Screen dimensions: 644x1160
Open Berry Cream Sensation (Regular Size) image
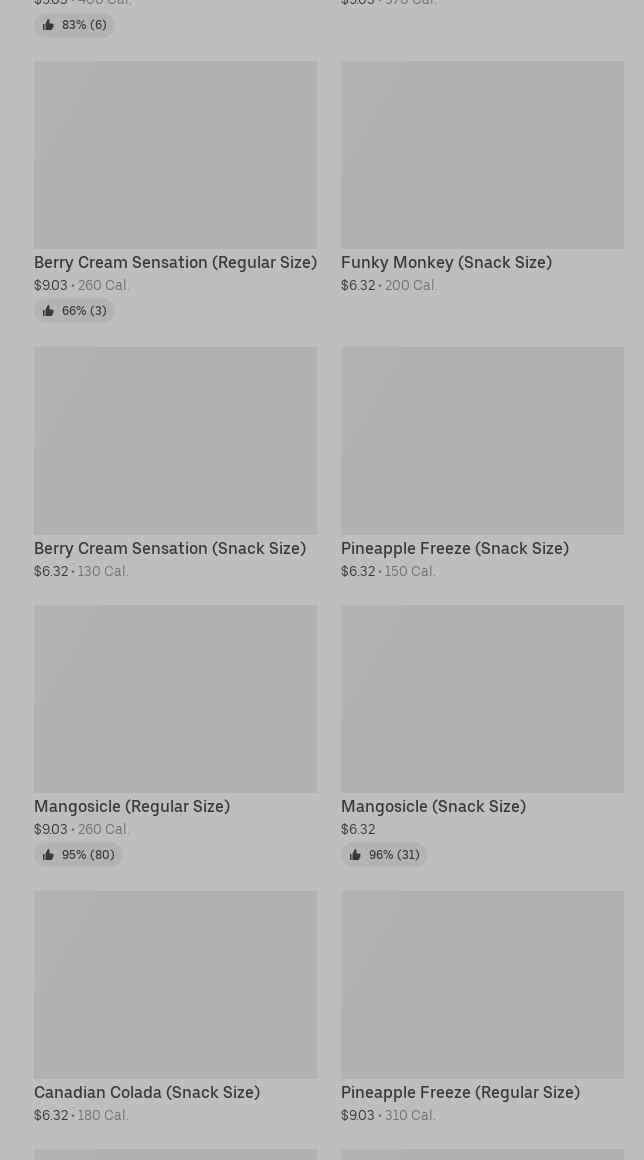pos(175,155)
